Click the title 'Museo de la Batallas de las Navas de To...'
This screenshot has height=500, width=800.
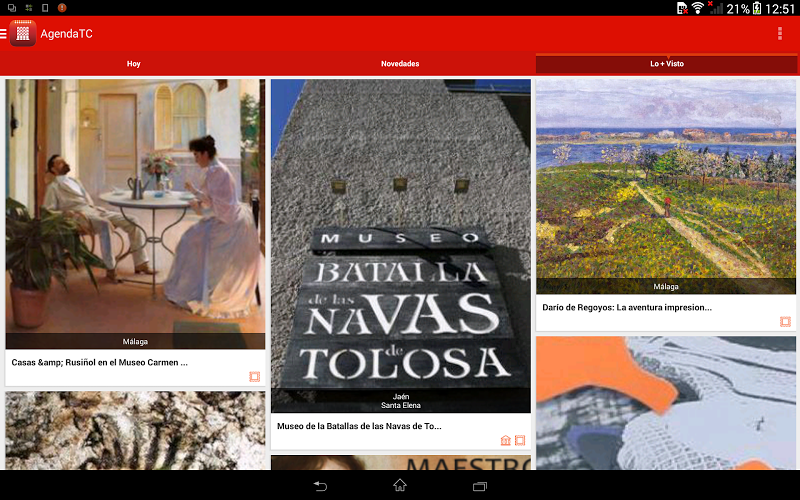[x=359, y=426]
